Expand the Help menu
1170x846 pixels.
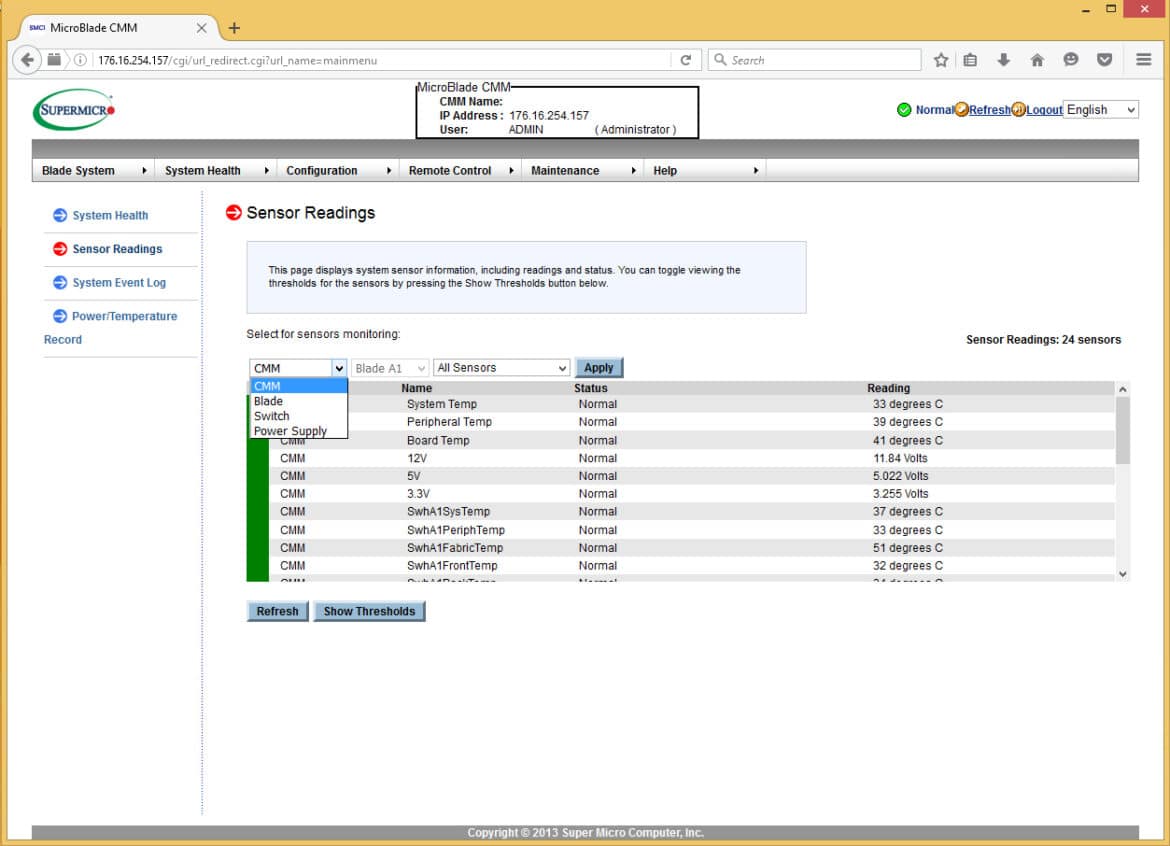[x=705, y=171]
